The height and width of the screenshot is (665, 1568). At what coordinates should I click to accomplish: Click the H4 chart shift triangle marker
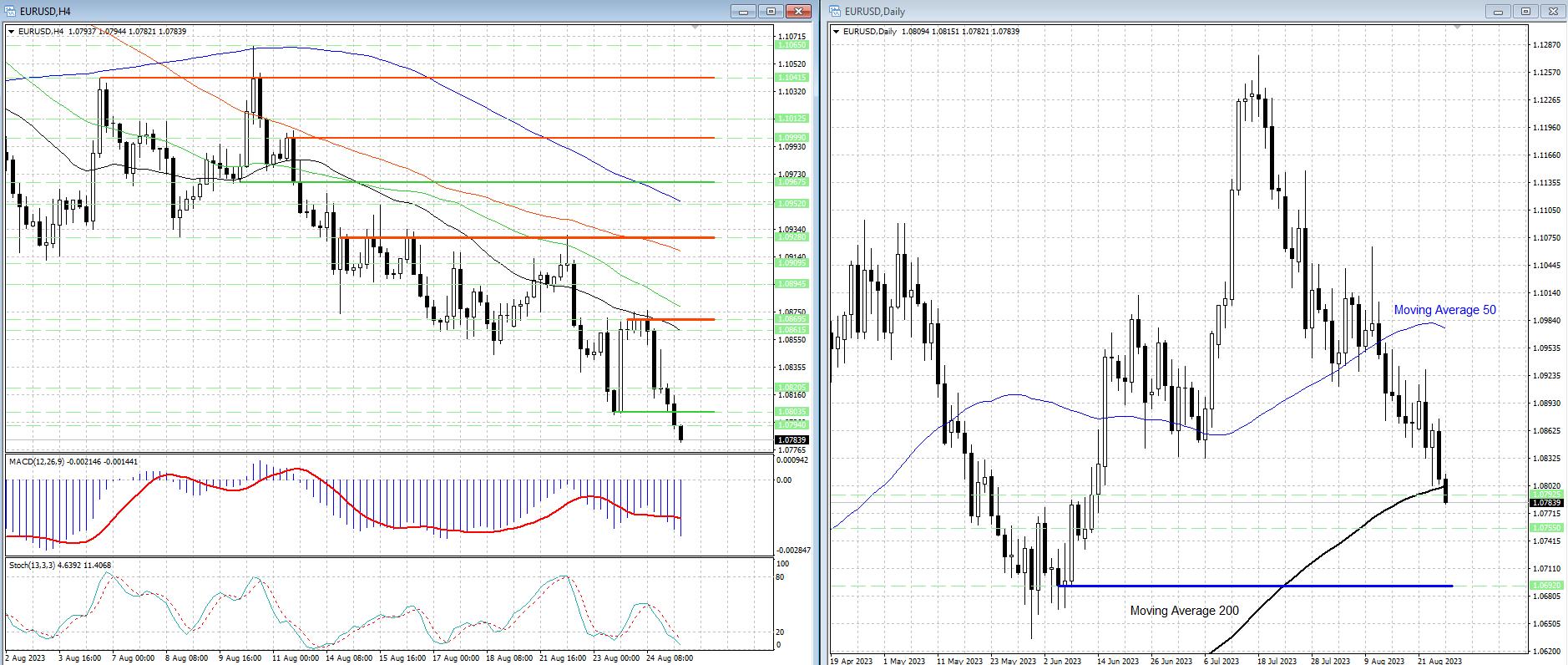click(x=695, y=28)
